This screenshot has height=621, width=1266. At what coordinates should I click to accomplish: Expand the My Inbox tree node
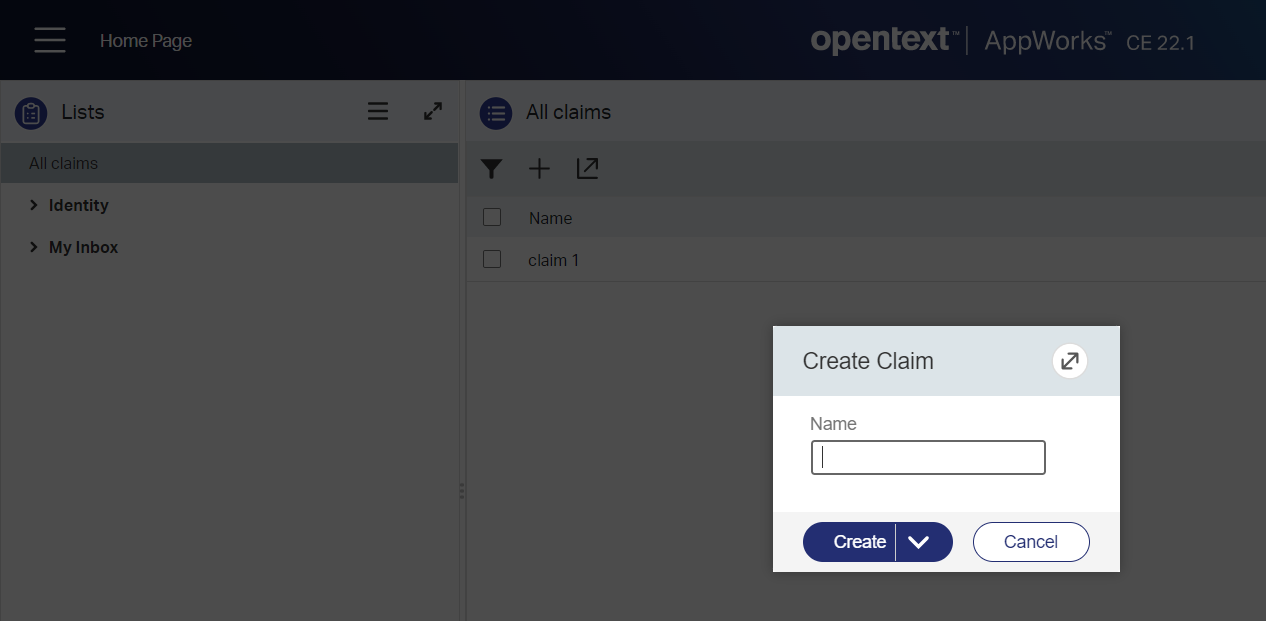point(34,247)
